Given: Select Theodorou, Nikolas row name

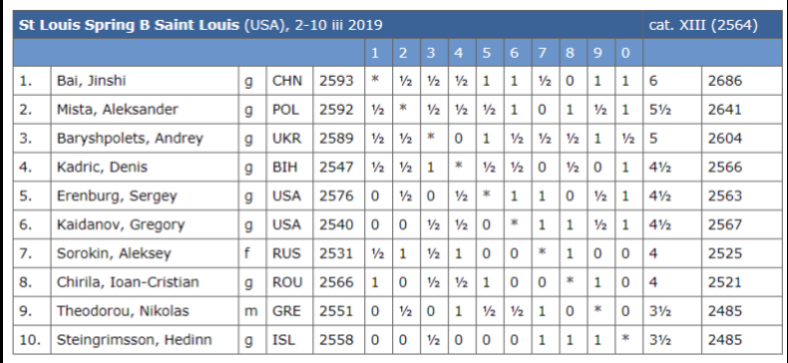Looking at the screenshot, I should click(x=123, y=311).
